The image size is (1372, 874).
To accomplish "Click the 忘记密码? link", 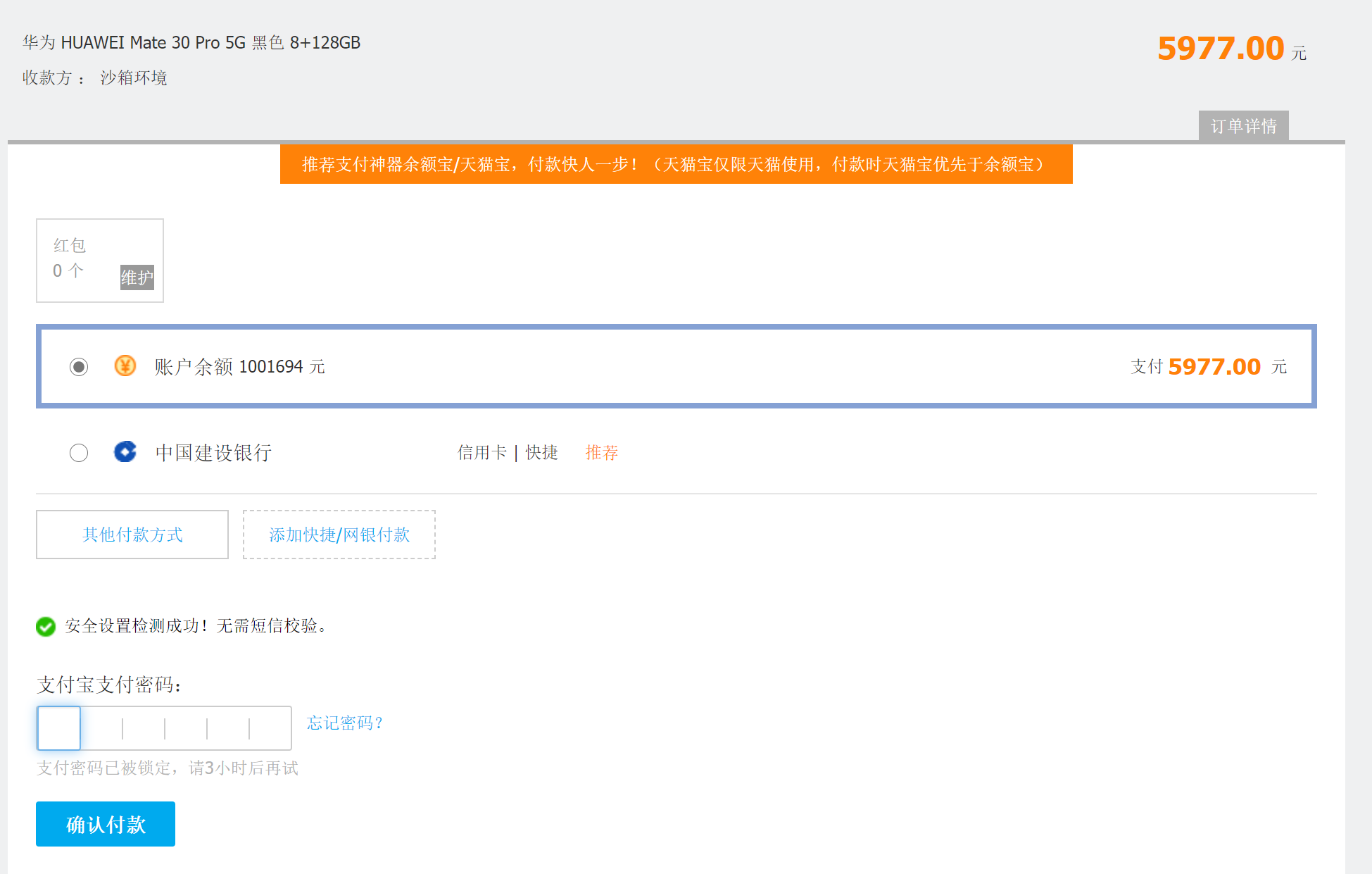I will 345,723.
